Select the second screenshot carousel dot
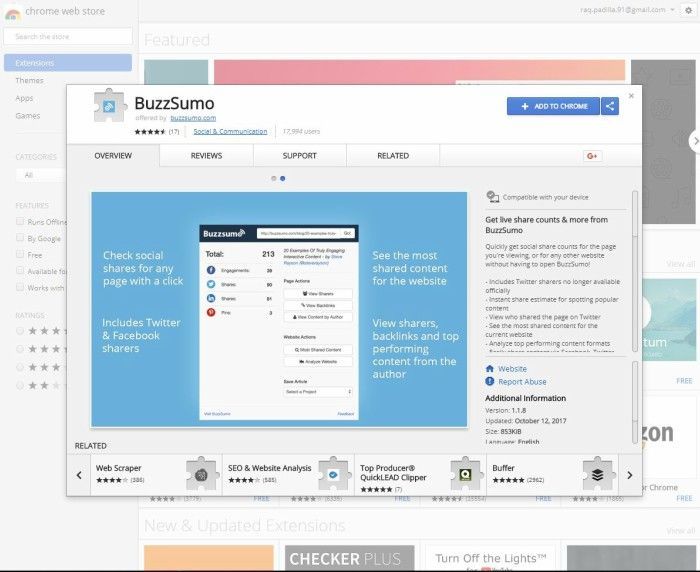The image size is (700, 572). (x=283, y=179)
